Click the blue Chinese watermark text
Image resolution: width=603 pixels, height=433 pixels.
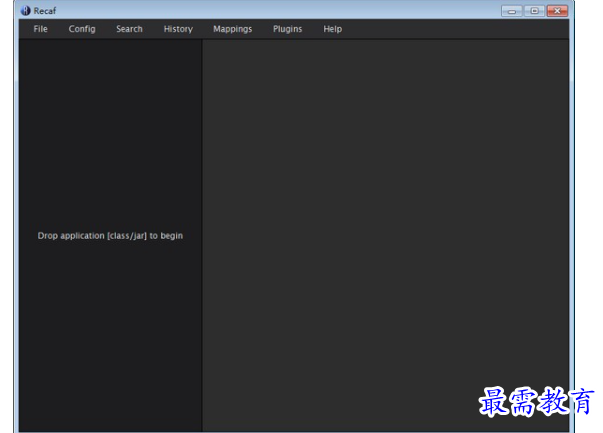(537, 402)
